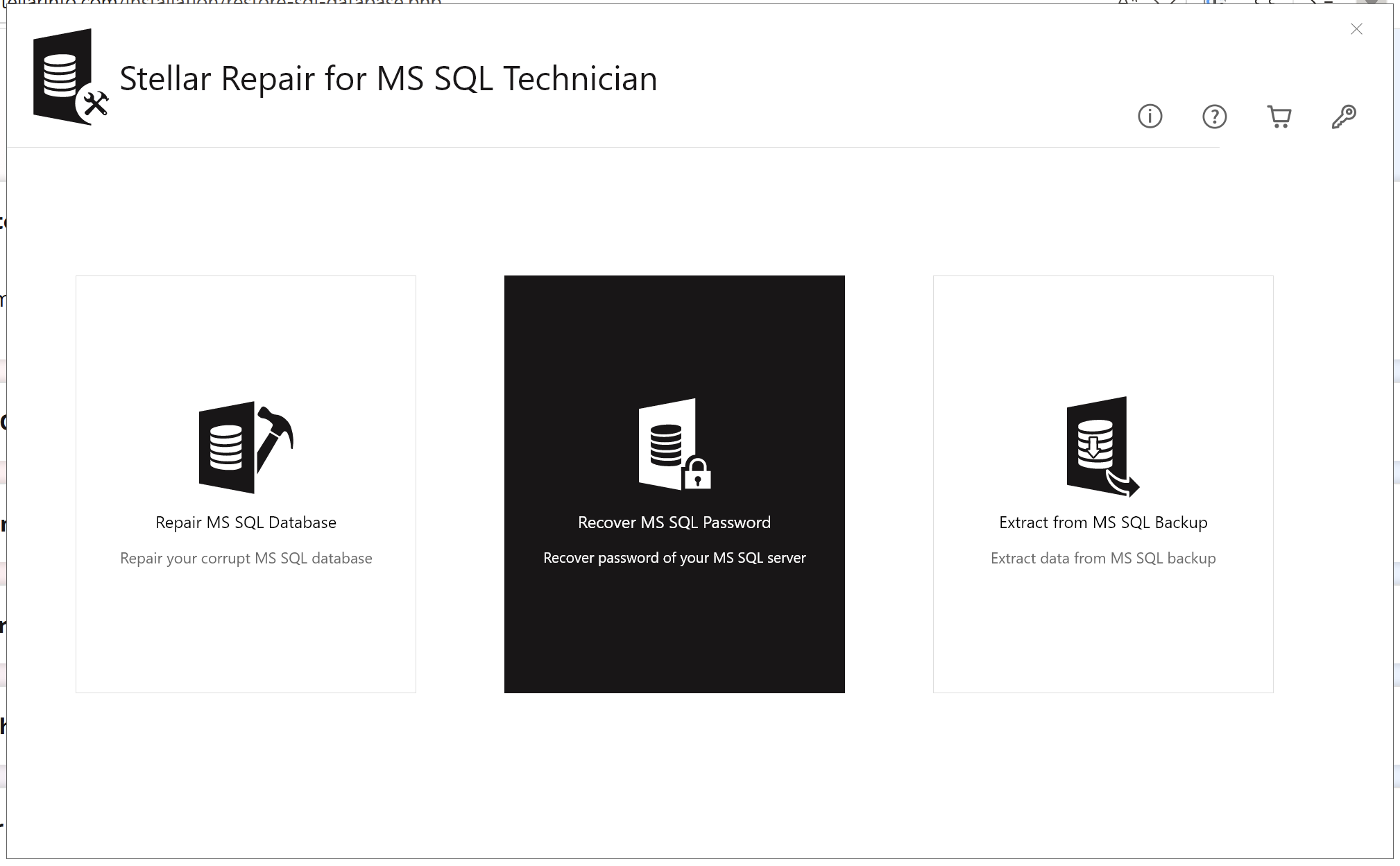
Task: Click the Stellar Repair database logo
Action: [x=70, y=77]
